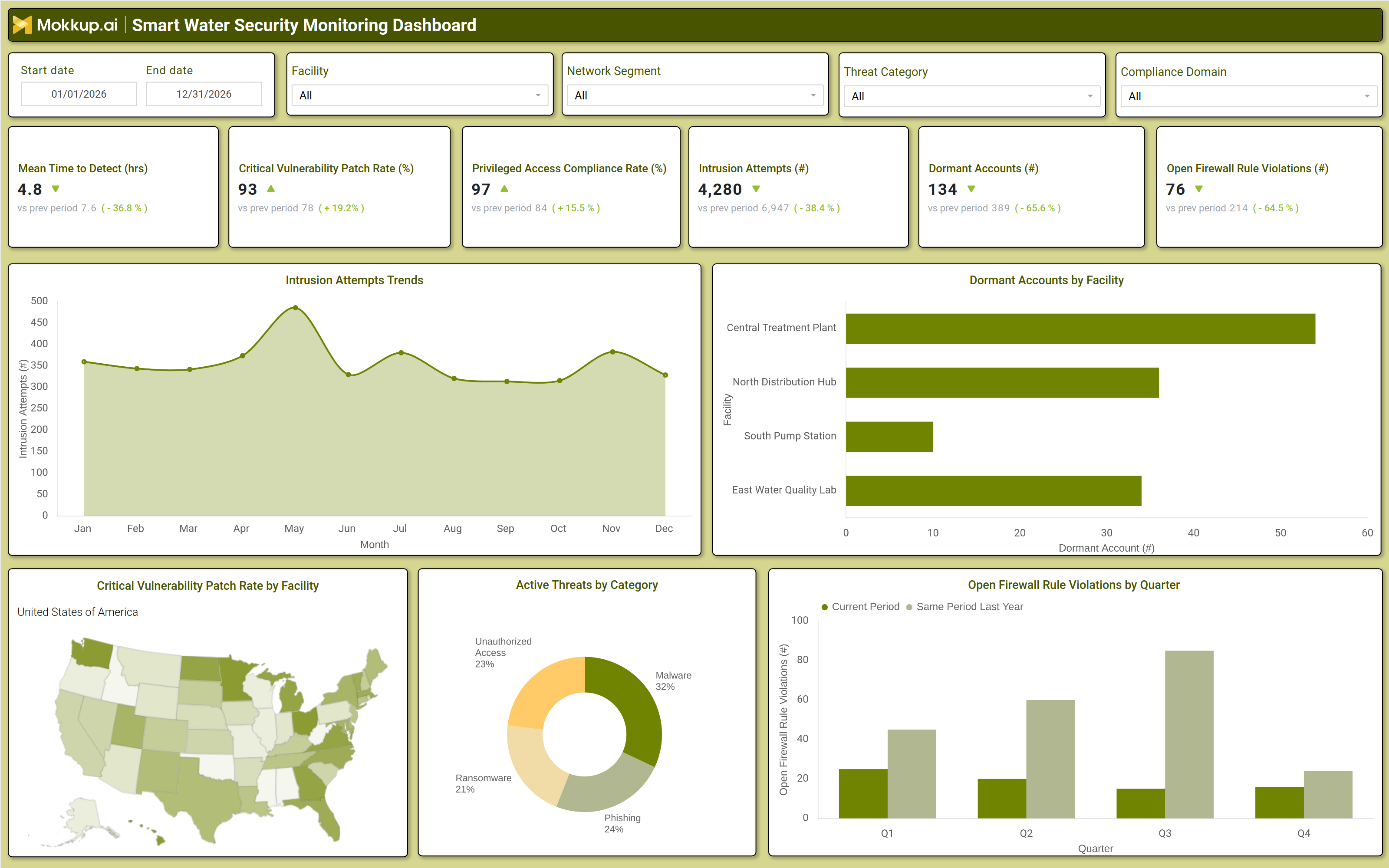This screenshot has height=868, width=1389.
Task: Open the Network Segment dropdown
Action: point(695,95)
